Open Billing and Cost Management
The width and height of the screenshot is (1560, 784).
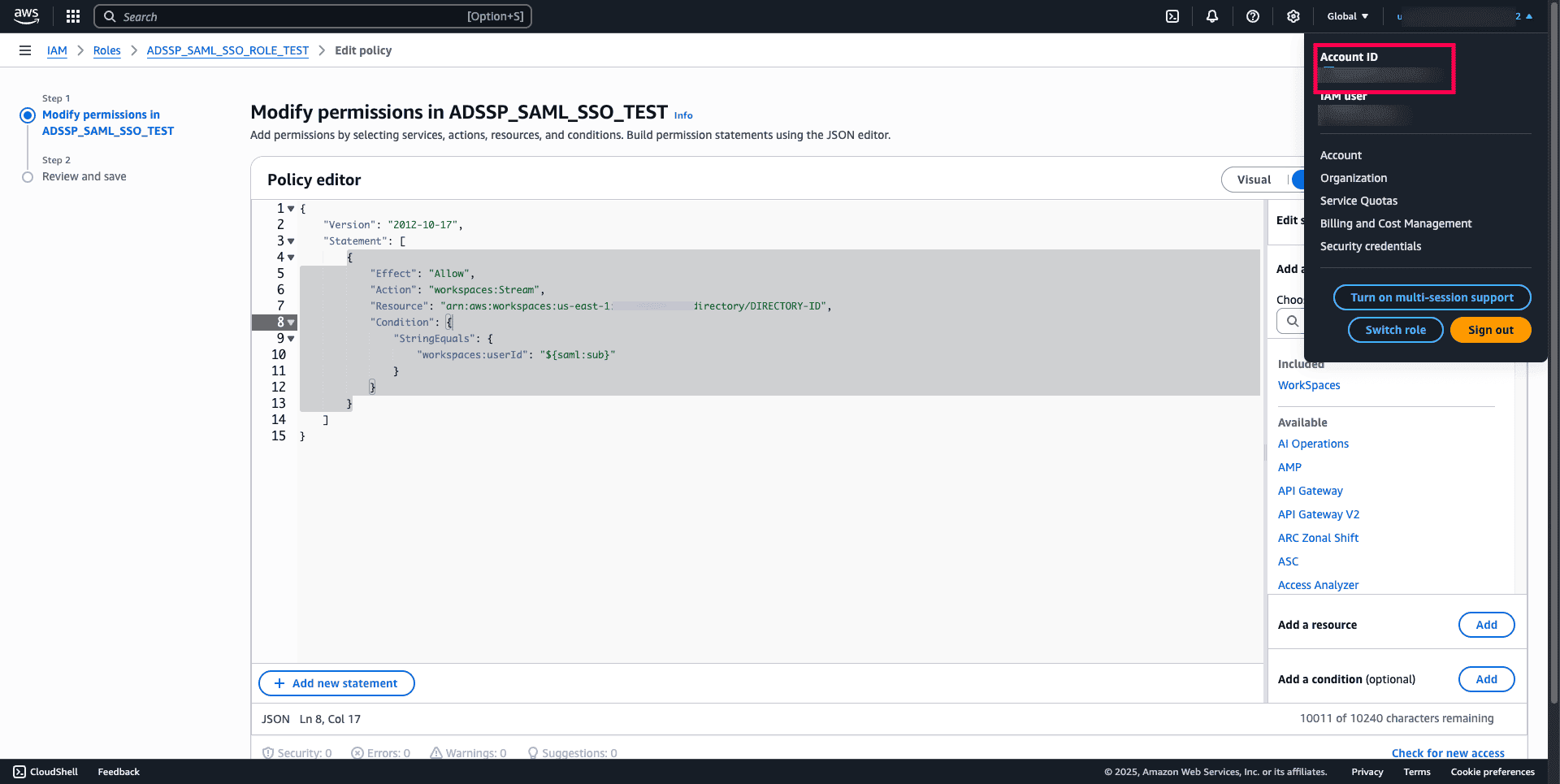1396,223
